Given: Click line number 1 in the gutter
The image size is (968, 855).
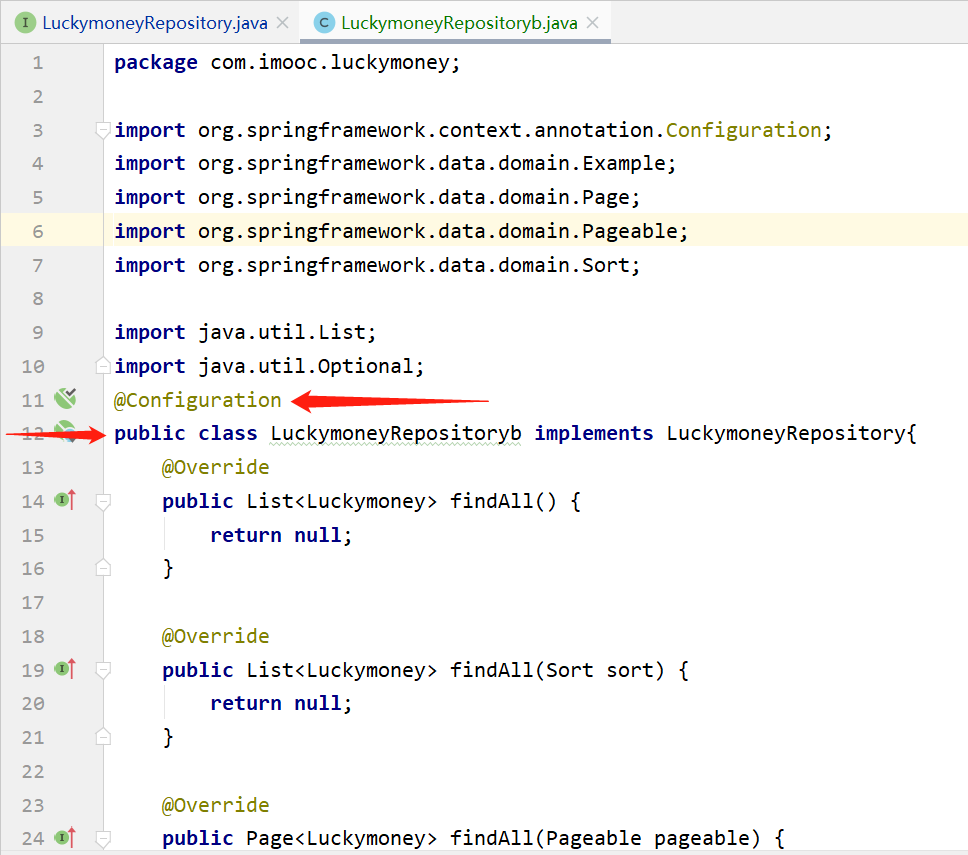Looking at the screenshot, I should [38, 63].
